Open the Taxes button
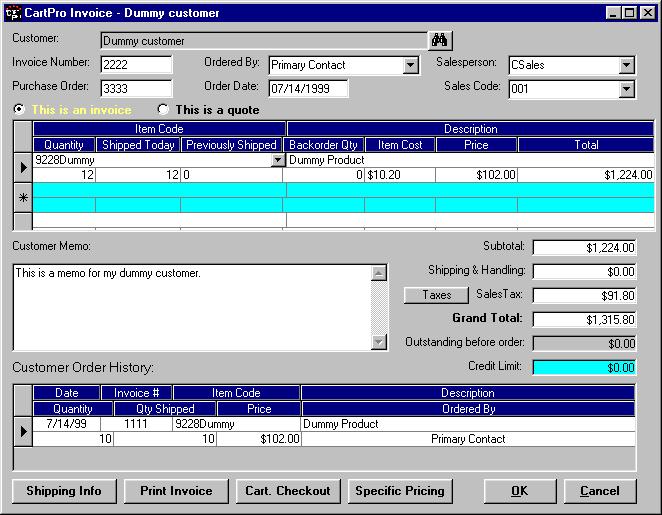The width and height of the screenshot is (662, 515). point(437,295)
